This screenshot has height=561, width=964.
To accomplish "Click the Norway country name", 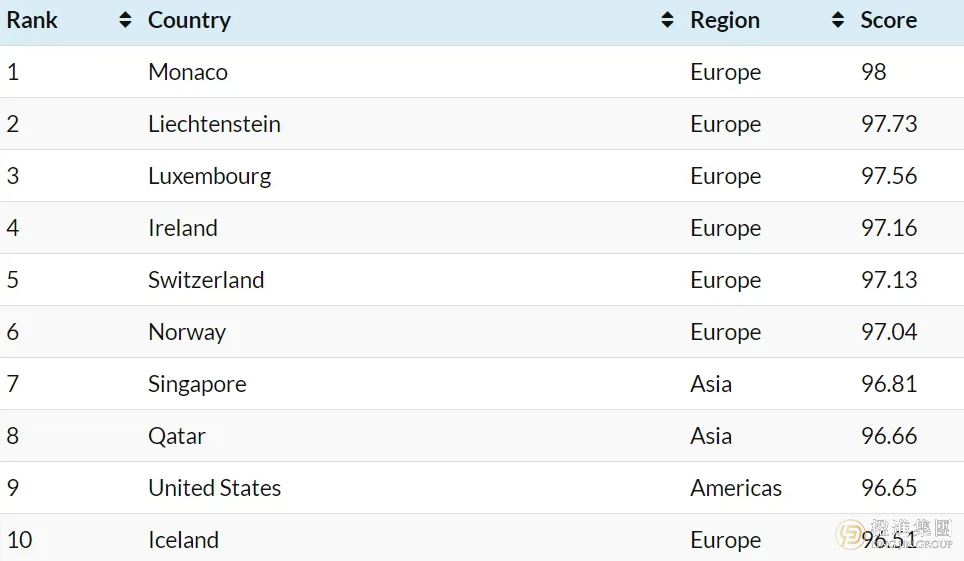I will (x=187, y=333).
